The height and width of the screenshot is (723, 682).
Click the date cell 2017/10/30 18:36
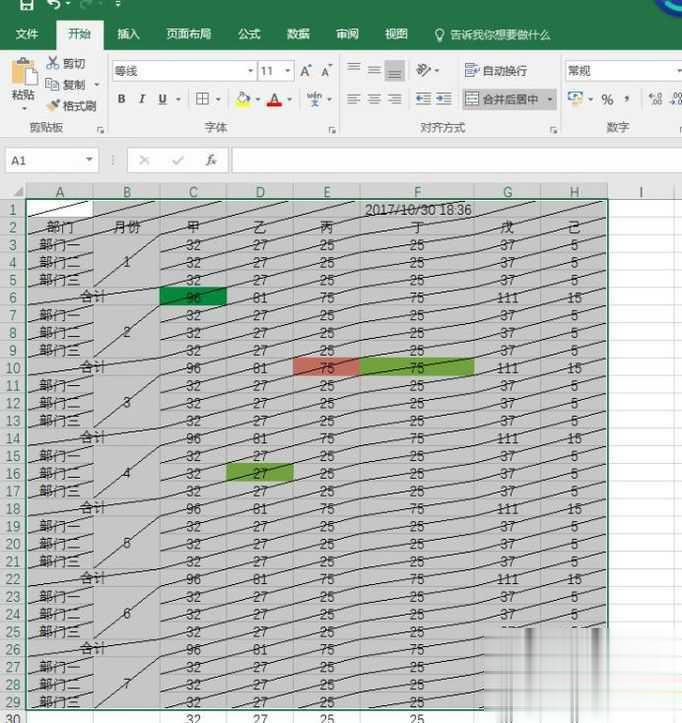(x=418, y=210)
